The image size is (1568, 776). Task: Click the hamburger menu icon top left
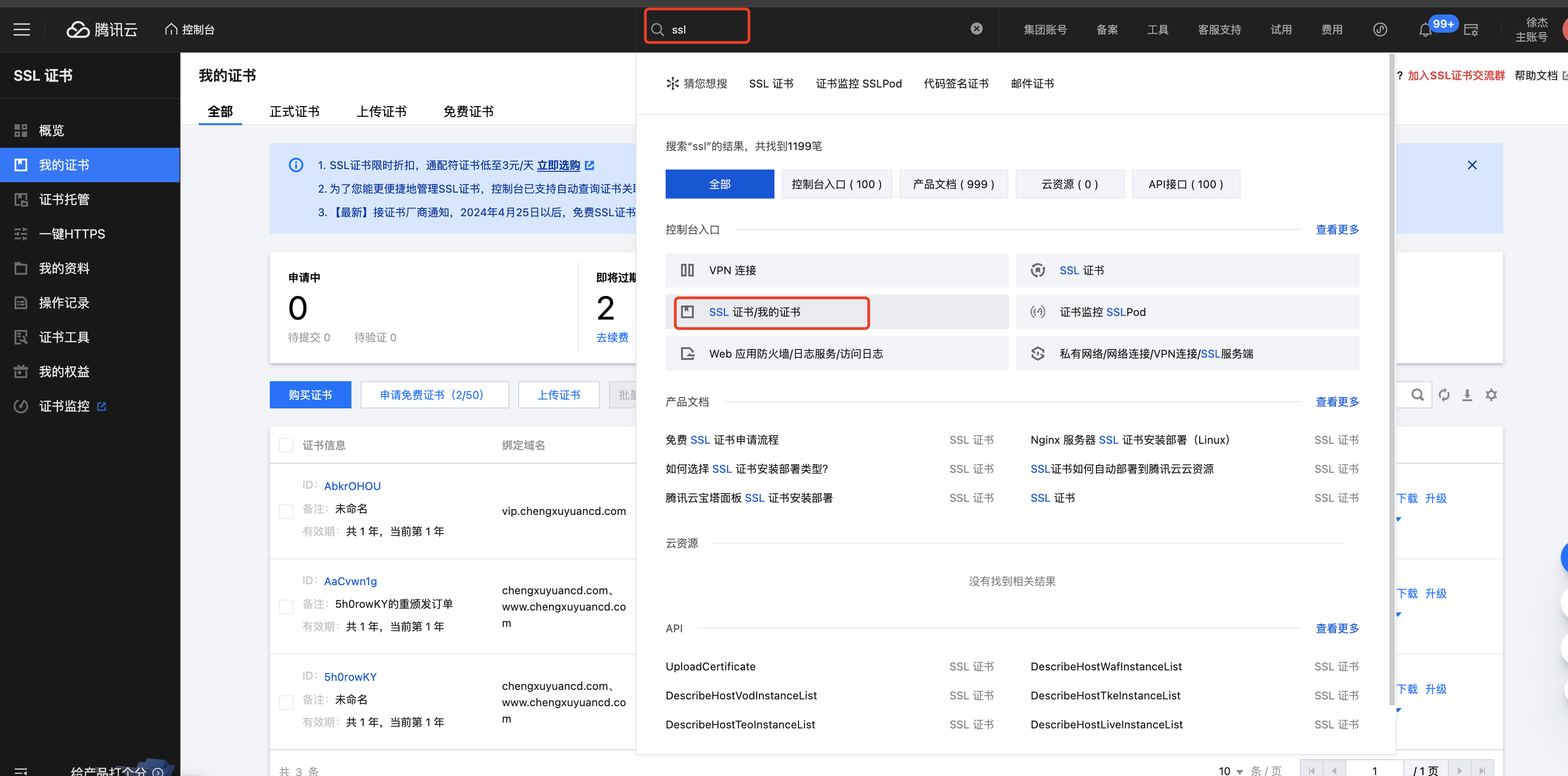(22, 29)
